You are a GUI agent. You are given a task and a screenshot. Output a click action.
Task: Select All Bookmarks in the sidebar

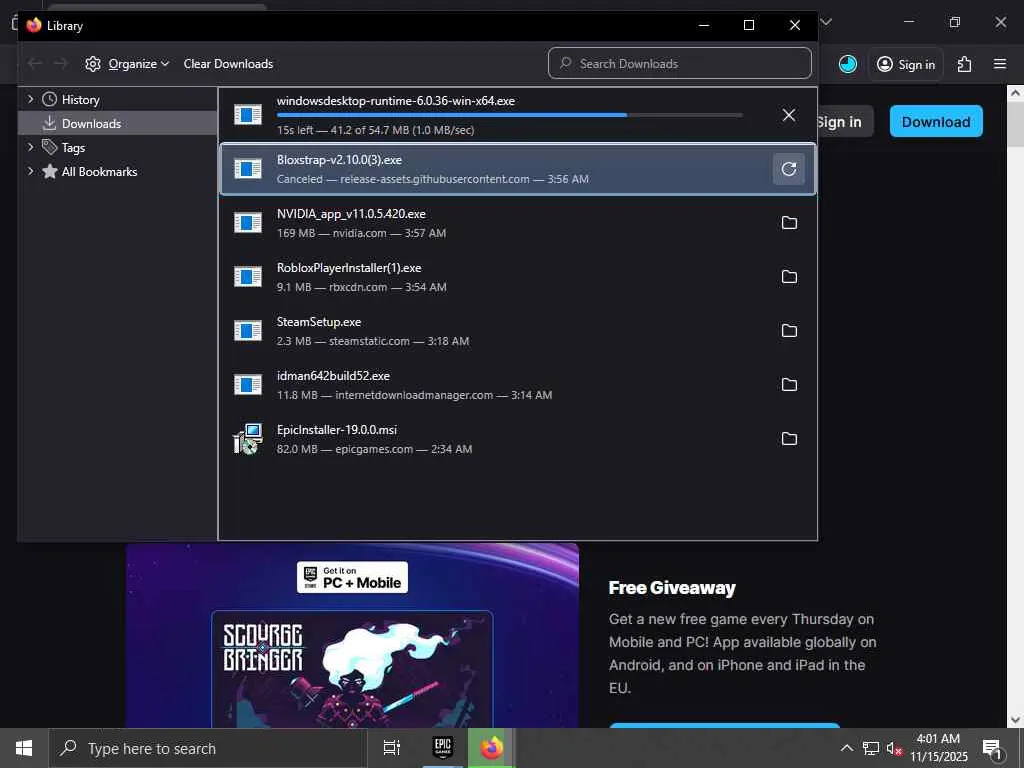[x=99, y=171]
